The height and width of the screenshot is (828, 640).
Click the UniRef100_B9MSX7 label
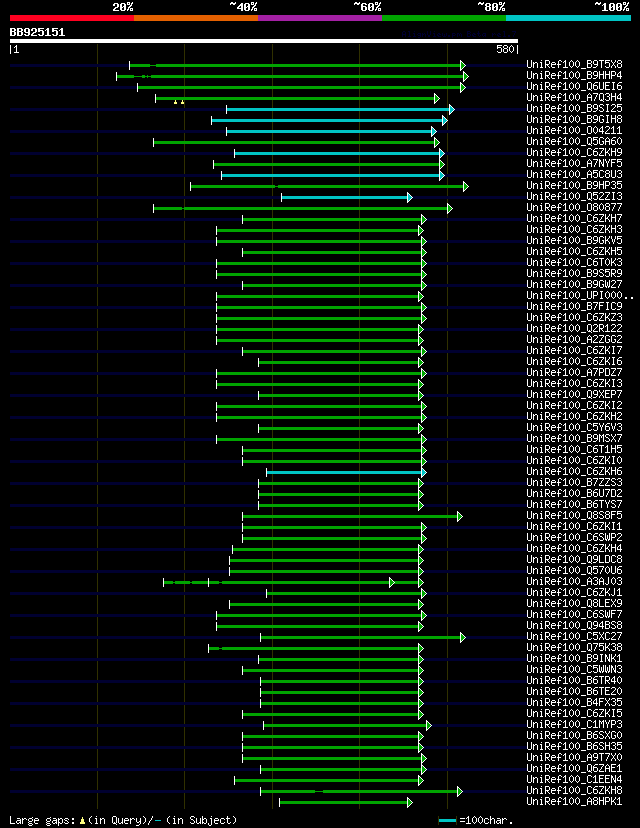click(574, 438)
